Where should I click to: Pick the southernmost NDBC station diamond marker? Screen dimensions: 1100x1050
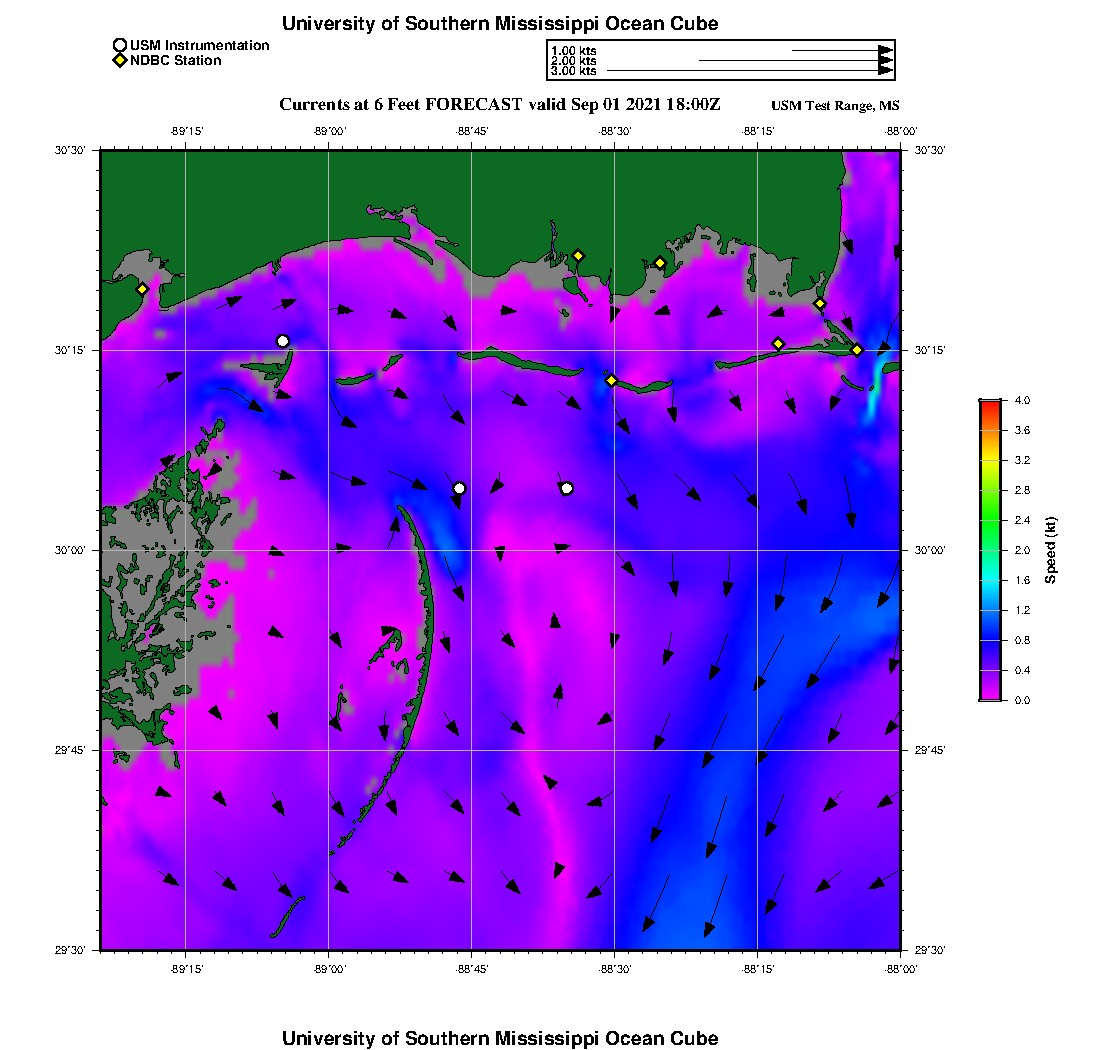click(x=612, y=380)
